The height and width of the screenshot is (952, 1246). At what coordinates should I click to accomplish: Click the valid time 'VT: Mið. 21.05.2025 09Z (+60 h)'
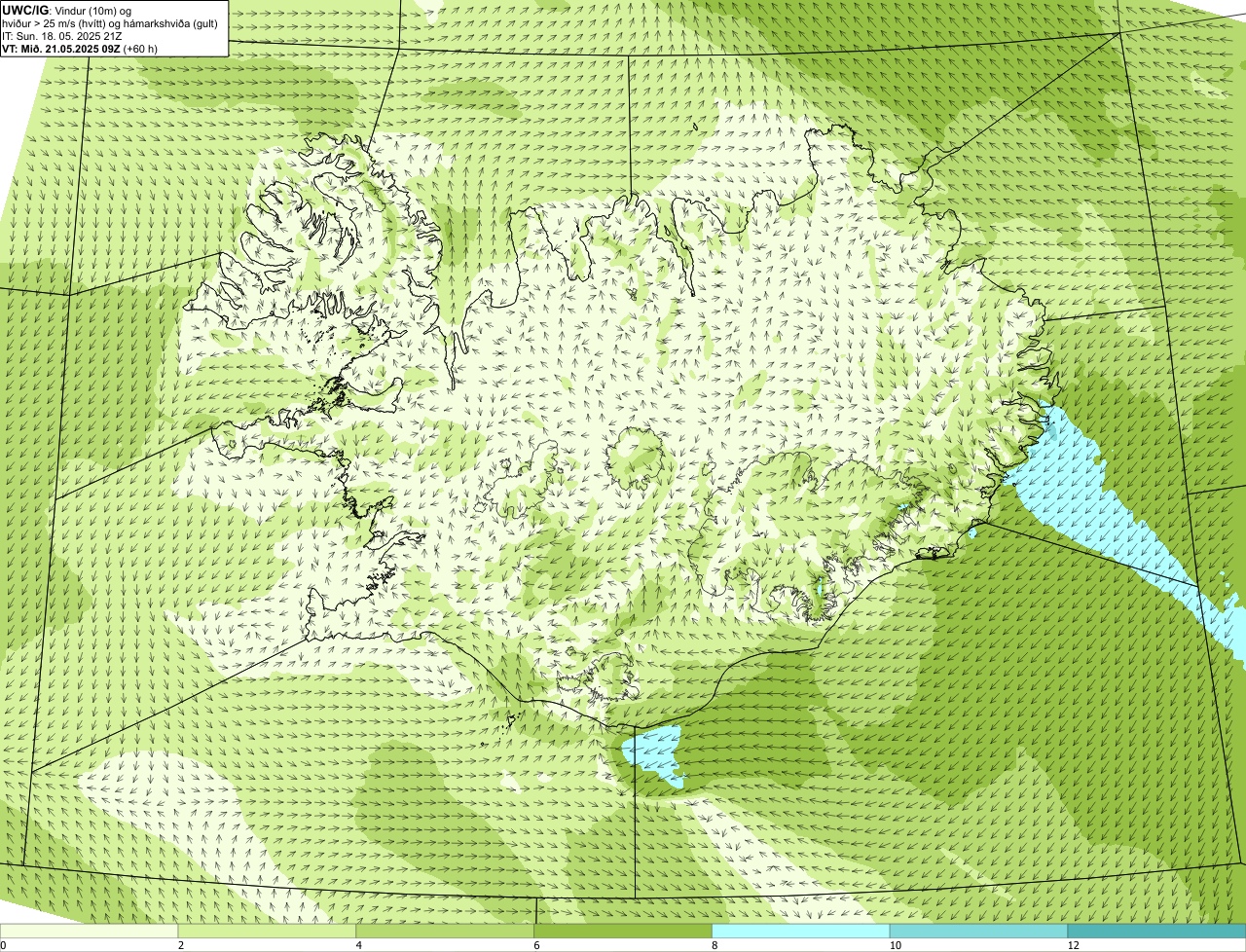point(80,49)
